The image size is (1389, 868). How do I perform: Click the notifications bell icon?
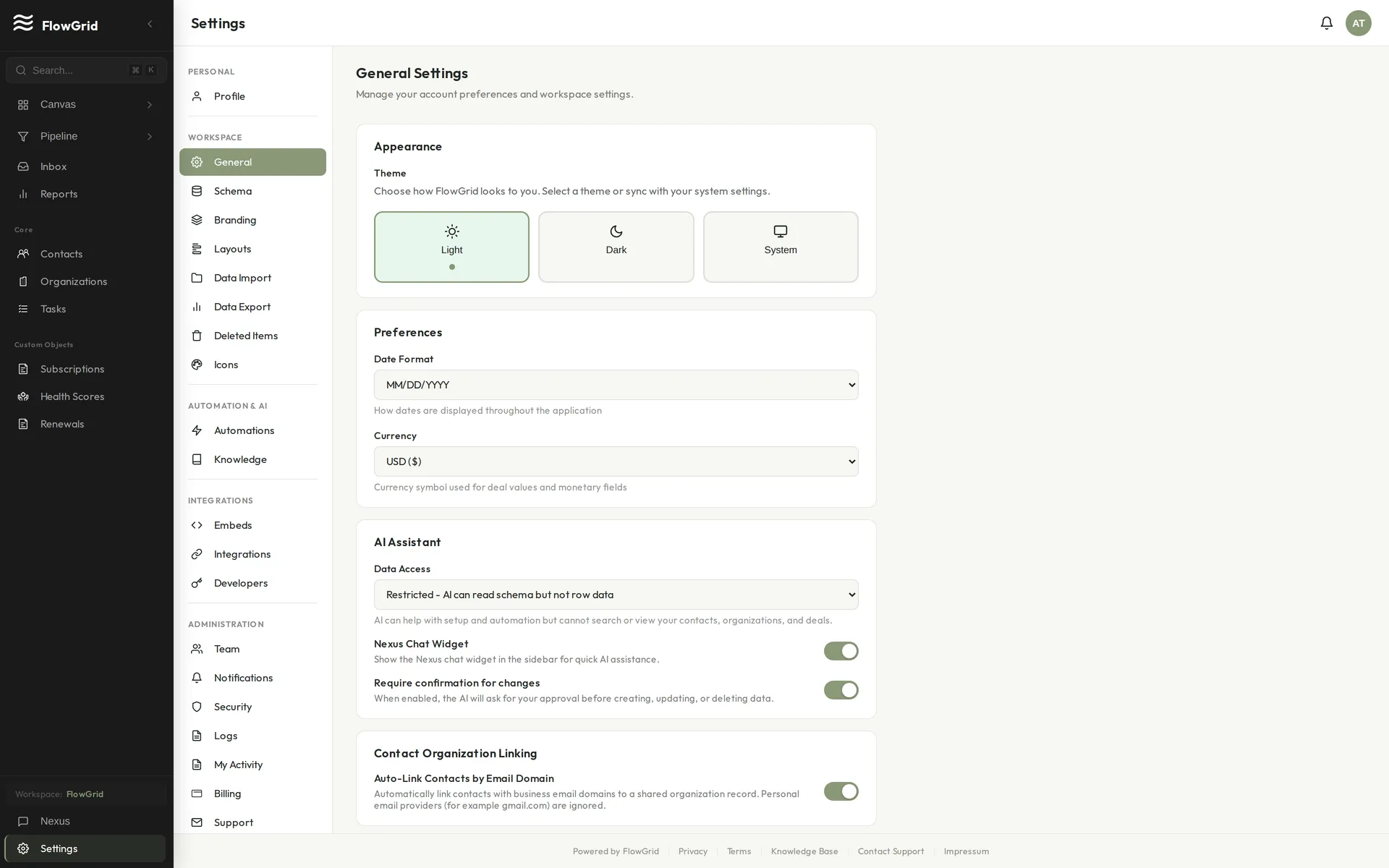[x=1326, y=23]
